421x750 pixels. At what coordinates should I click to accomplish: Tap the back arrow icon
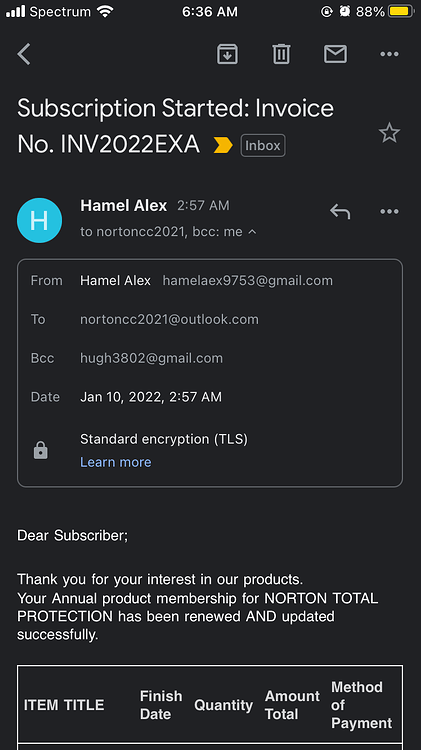24,54
